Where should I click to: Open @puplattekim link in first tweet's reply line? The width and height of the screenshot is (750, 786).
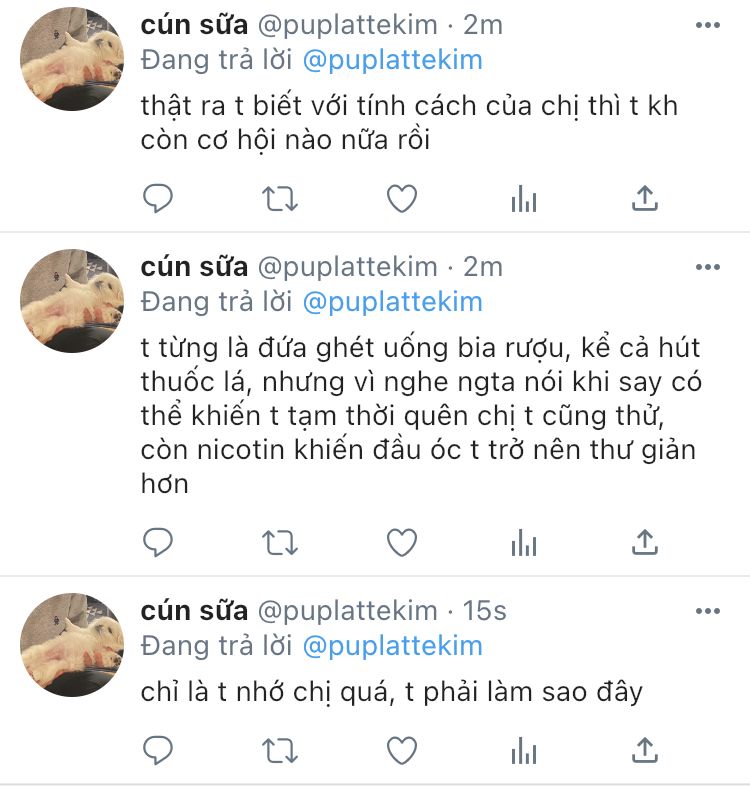(x=393, y=61)
